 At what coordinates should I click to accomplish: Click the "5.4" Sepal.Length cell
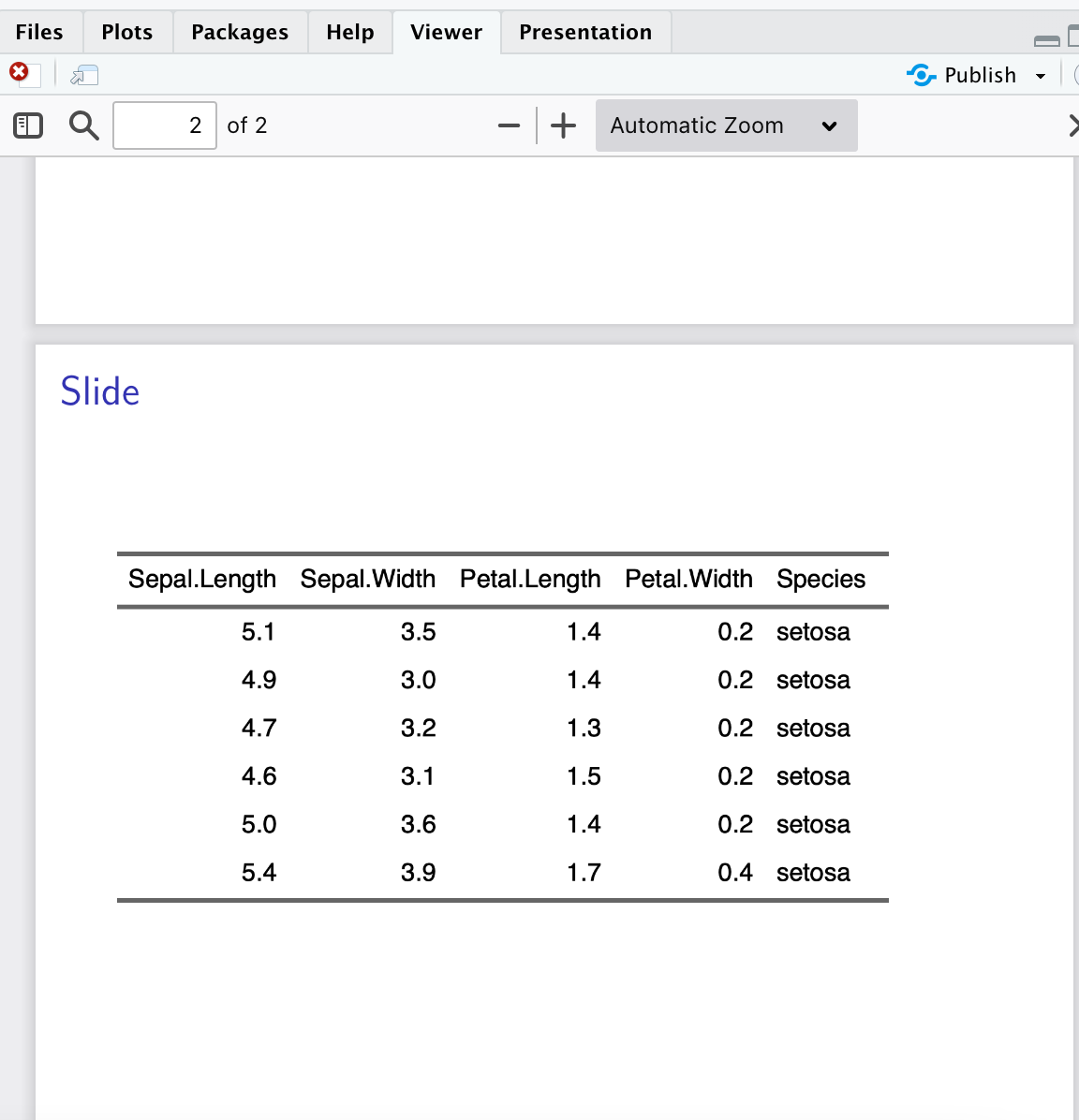258,873
